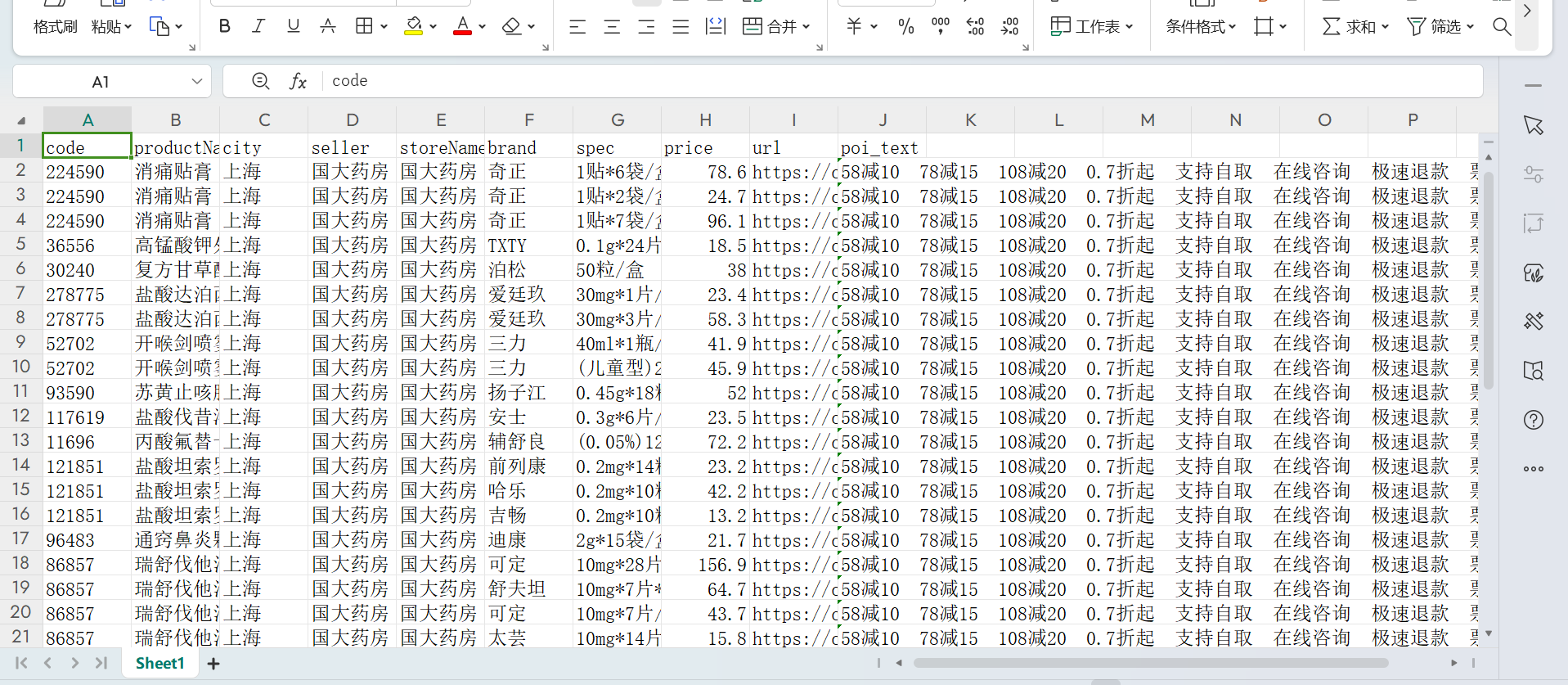This screenshot has width=1568, height=685.
Task: Apply red font color
Action: click(463, 26)
